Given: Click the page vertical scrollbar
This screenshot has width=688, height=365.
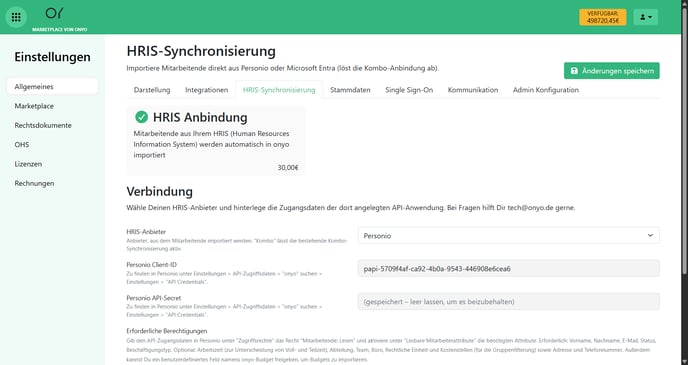Looking at the screenshot, I should pyautogui.click(x=684, y=140).
